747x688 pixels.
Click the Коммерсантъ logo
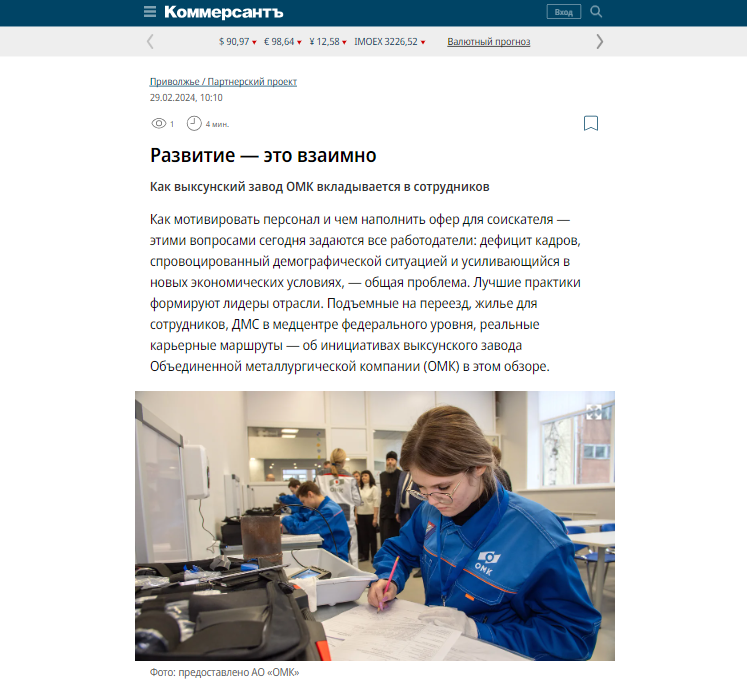pyautogui.click(x=223, y=12)
